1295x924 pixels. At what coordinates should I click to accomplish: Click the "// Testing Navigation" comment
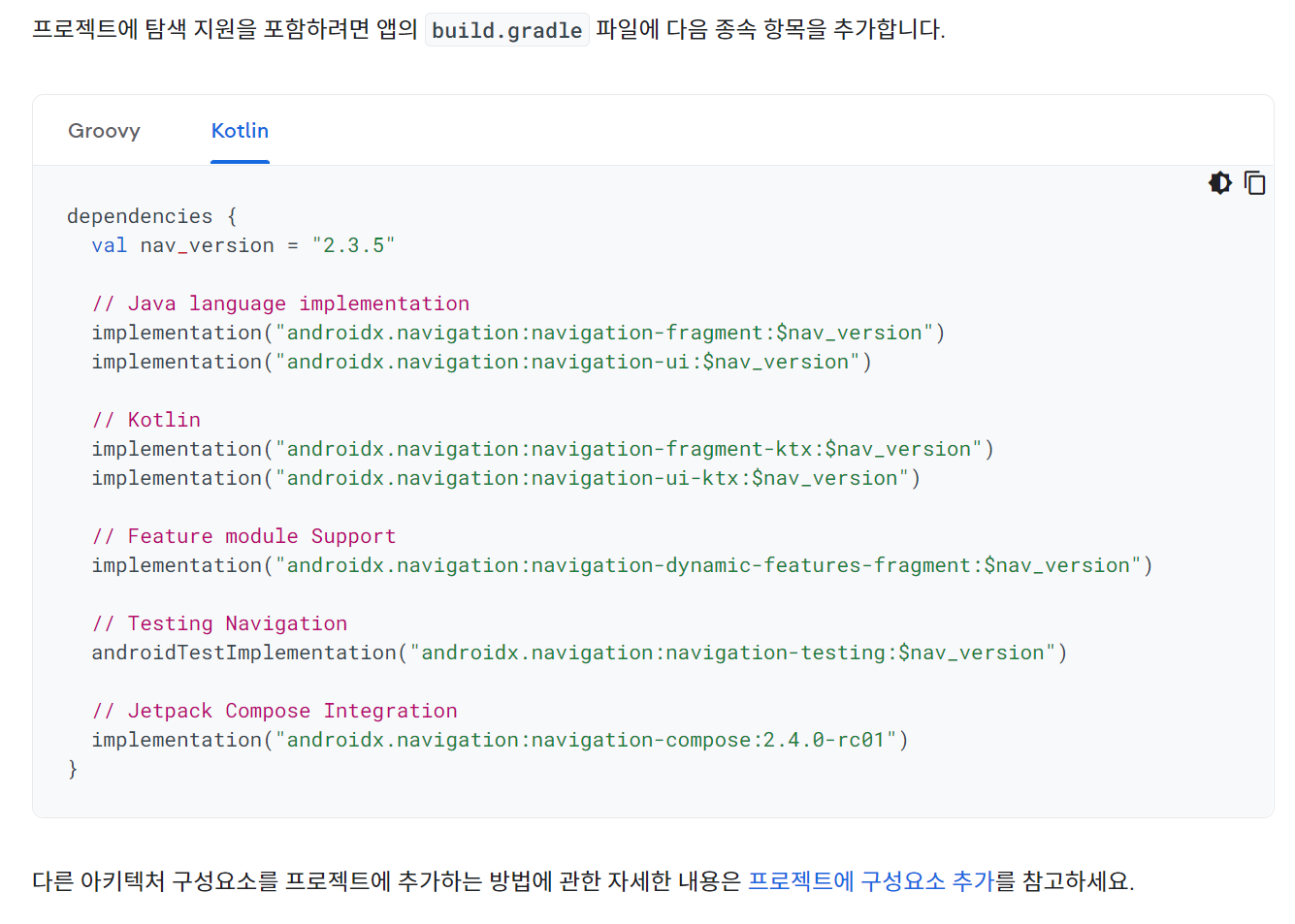coord(219,623)
